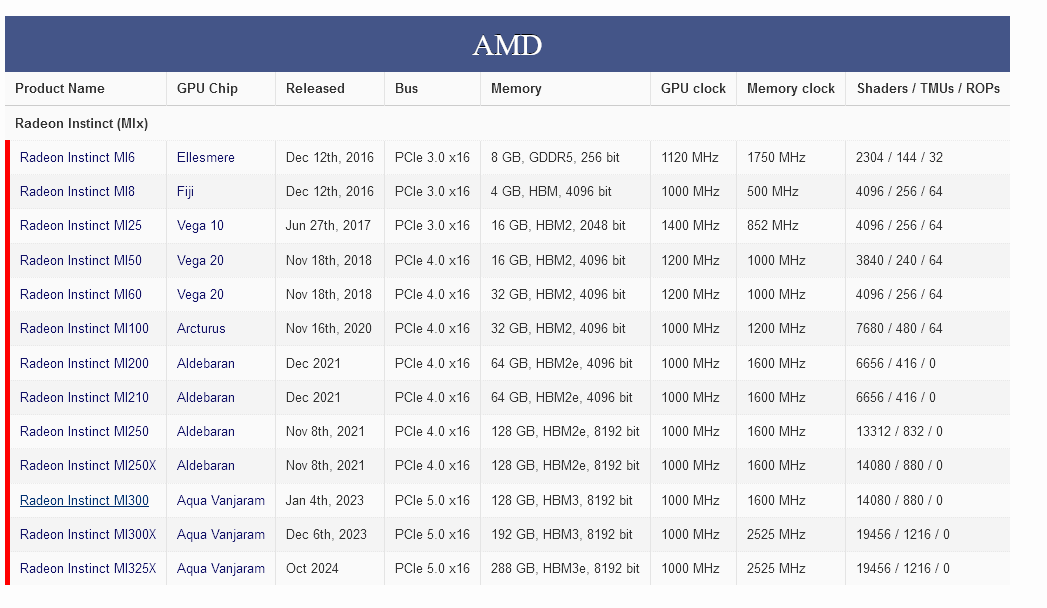Click the Released column header
The width and height of the screenshot is (1047, 608).
pos(315,88)
